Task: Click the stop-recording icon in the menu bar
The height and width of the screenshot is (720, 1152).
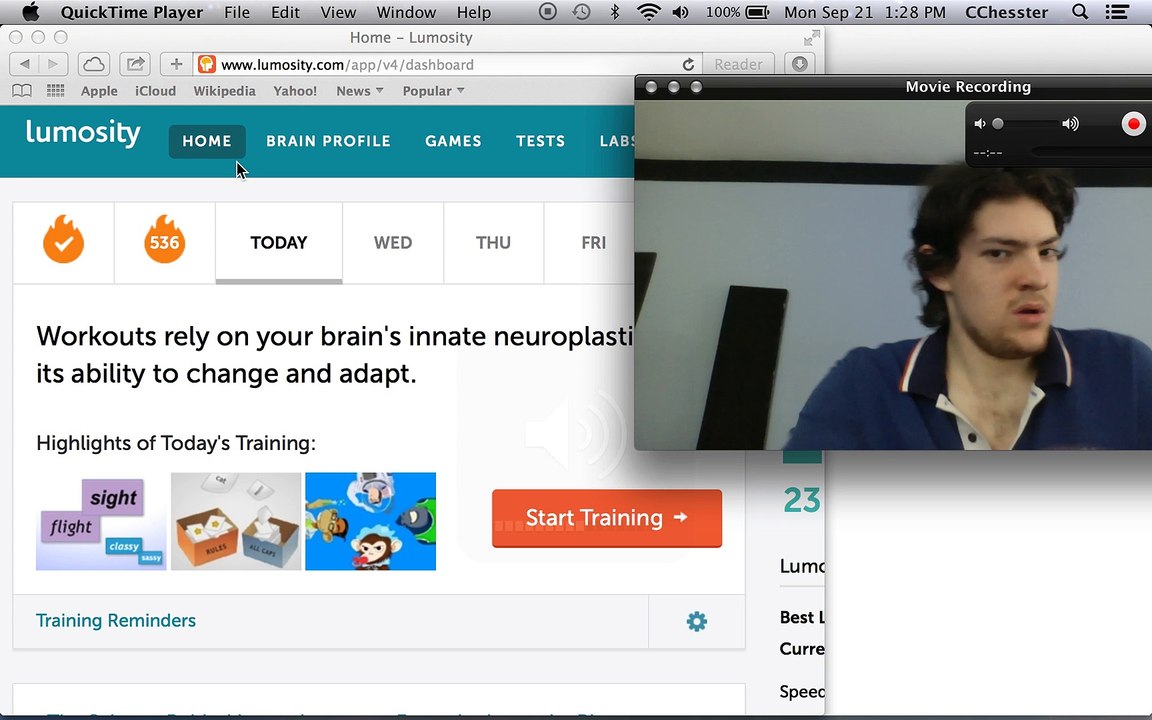Action: point(547,12)
